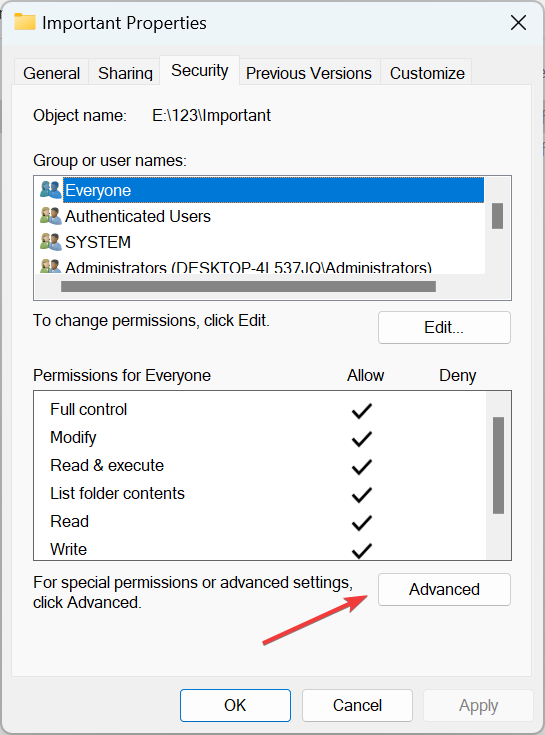Screen dimensions: 545x735
Task: Confirm with the OK button
Action: [x=235, y=705]
